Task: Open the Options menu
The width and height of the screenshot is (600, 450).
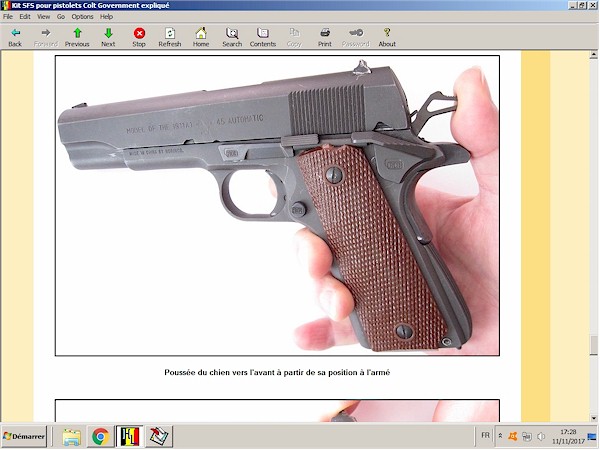Action: tap(82, 16)
